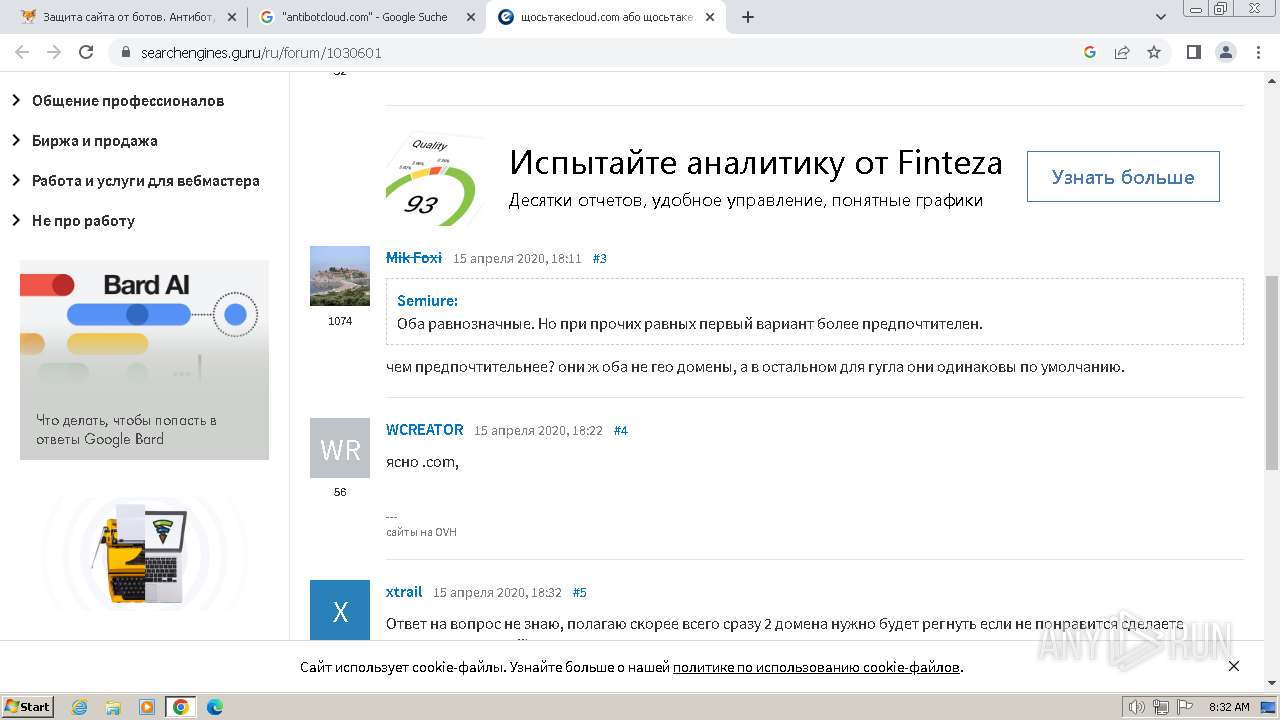
Task: Open Action Center flag tray icon
Action: (1184, 707)
